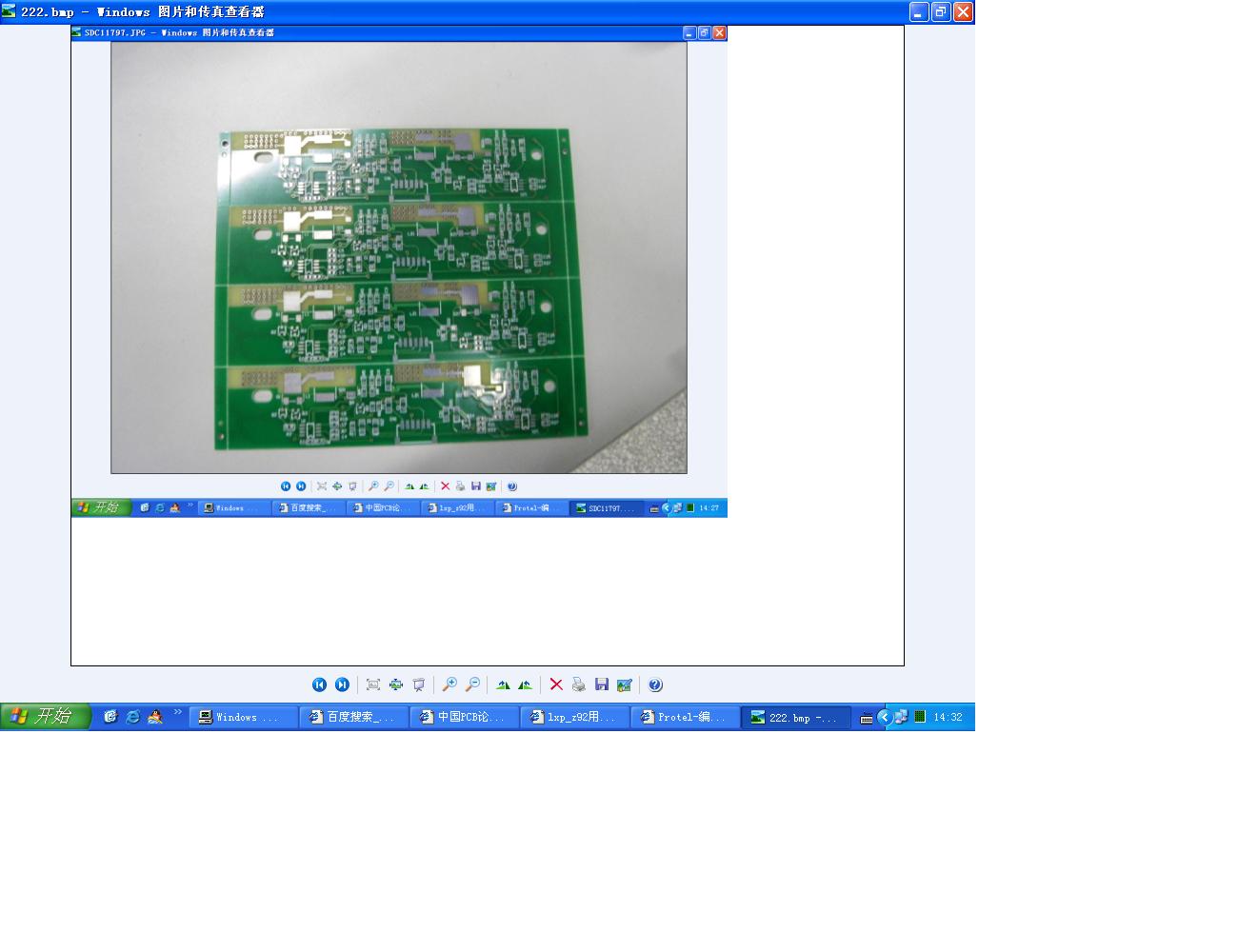Delete the picture with the red X
This screenshot has height=952, width=1238.
[x=556, y=684]
